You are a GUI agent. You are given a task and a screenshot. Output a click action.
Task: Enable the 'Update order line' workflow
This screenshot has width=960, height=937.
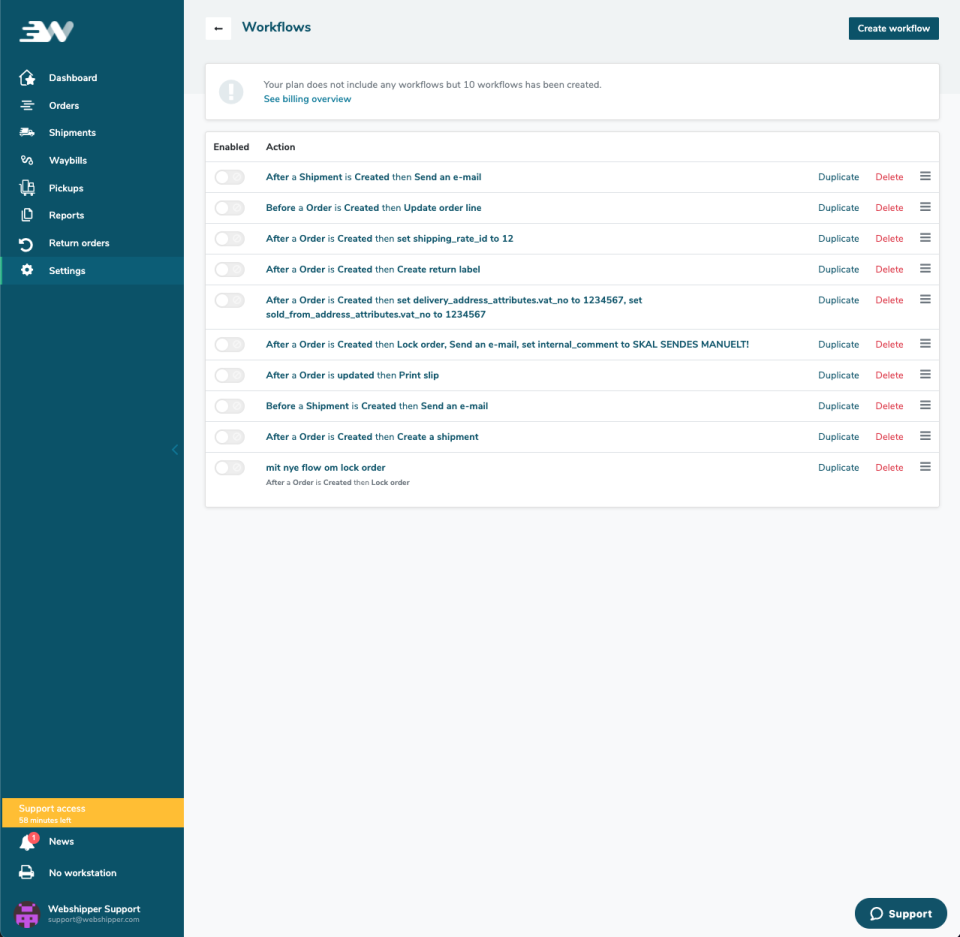(229, 207)
